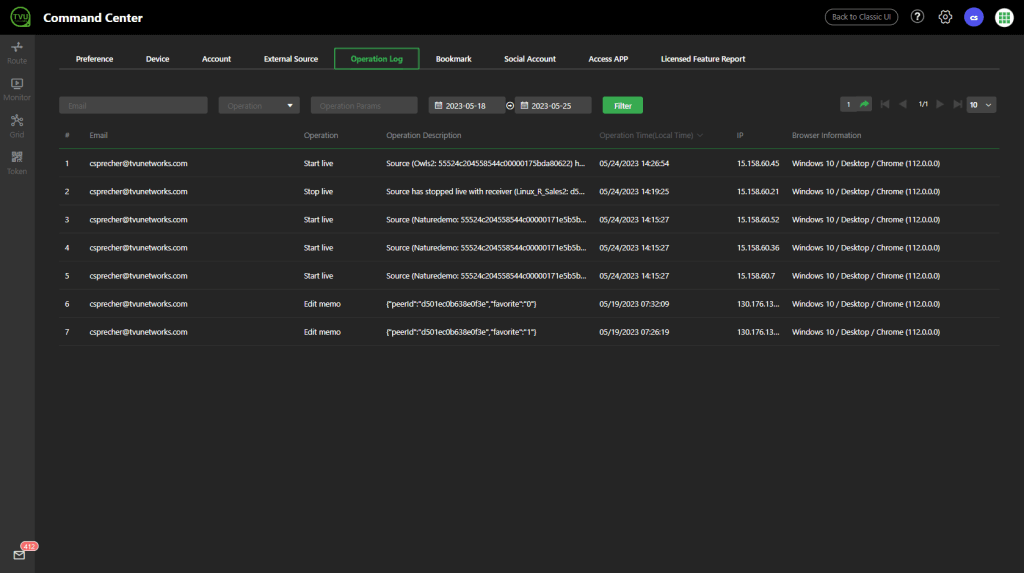Open start date picker 2023-05-18

(x=466, y=105)
